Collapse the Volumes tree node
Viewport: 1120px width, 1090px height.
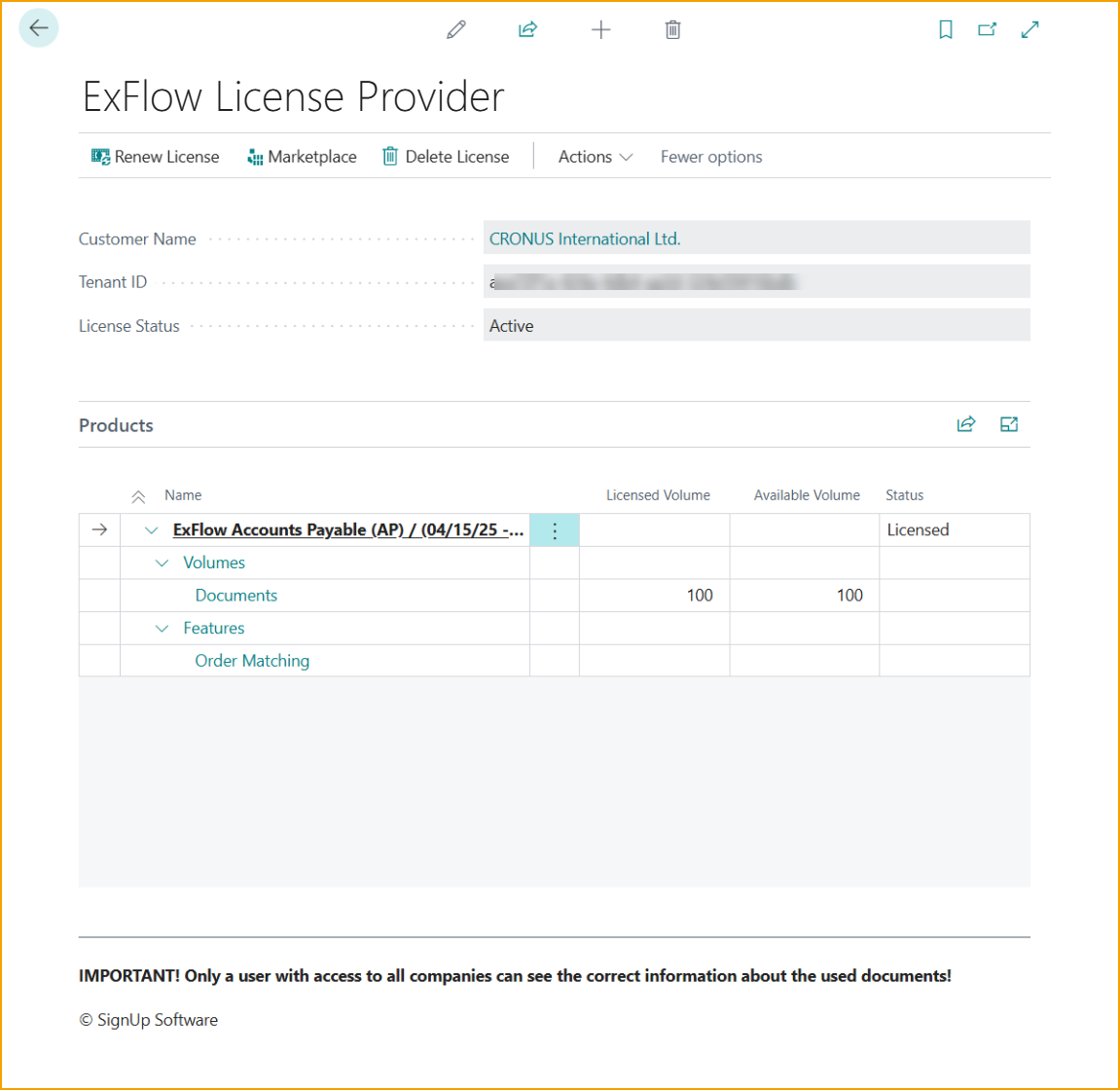coord(162,563)
